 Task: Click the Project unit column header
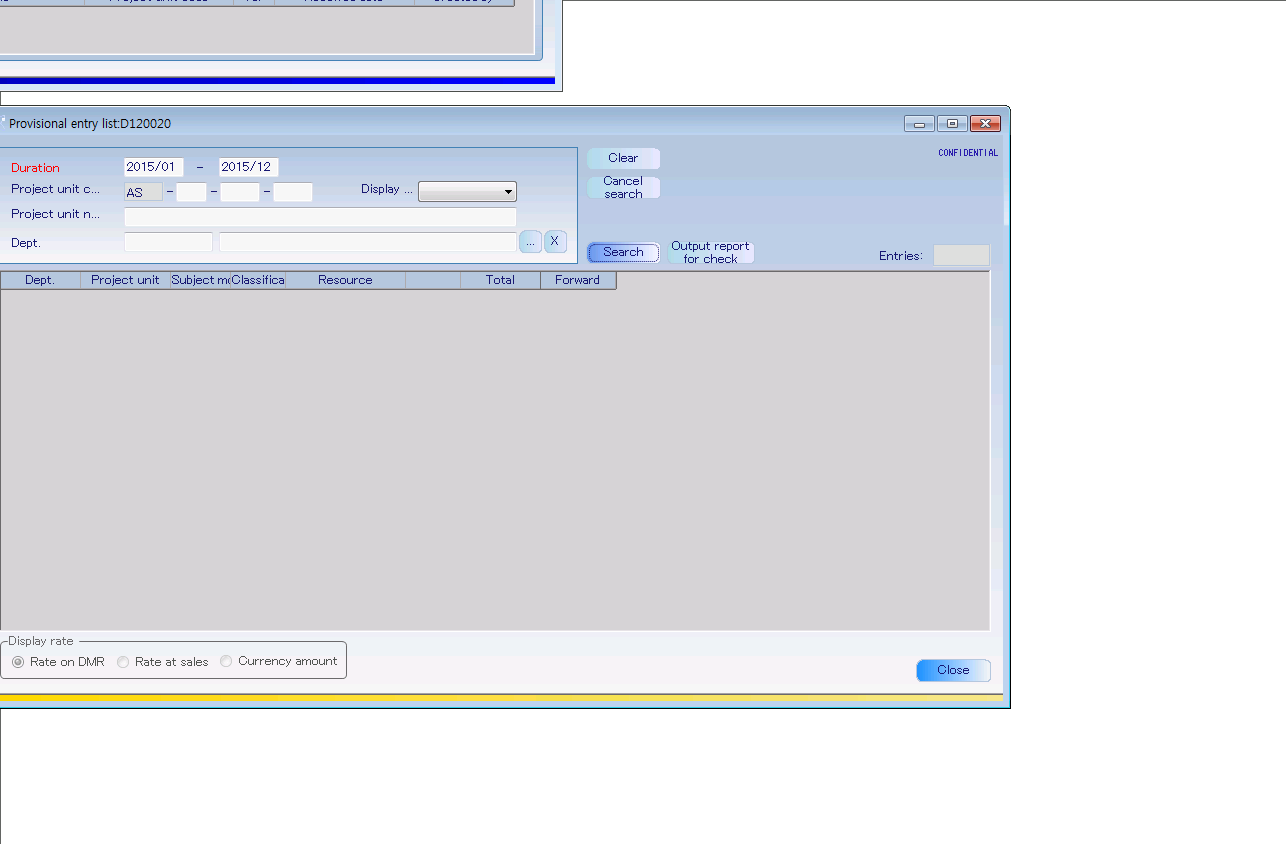[x=125, y=280]
